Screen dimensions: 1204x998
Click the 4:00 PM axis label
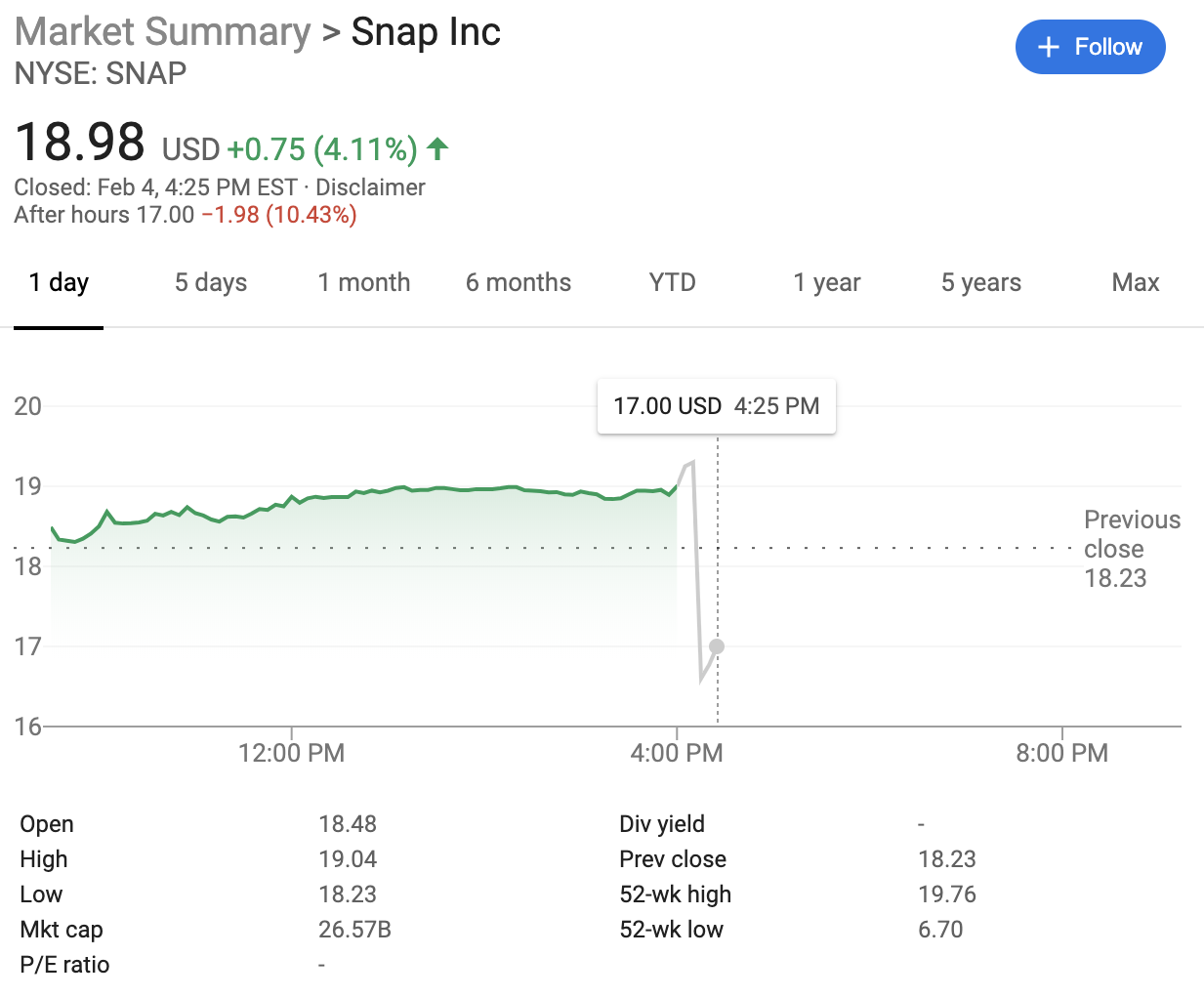click(677, 753)
